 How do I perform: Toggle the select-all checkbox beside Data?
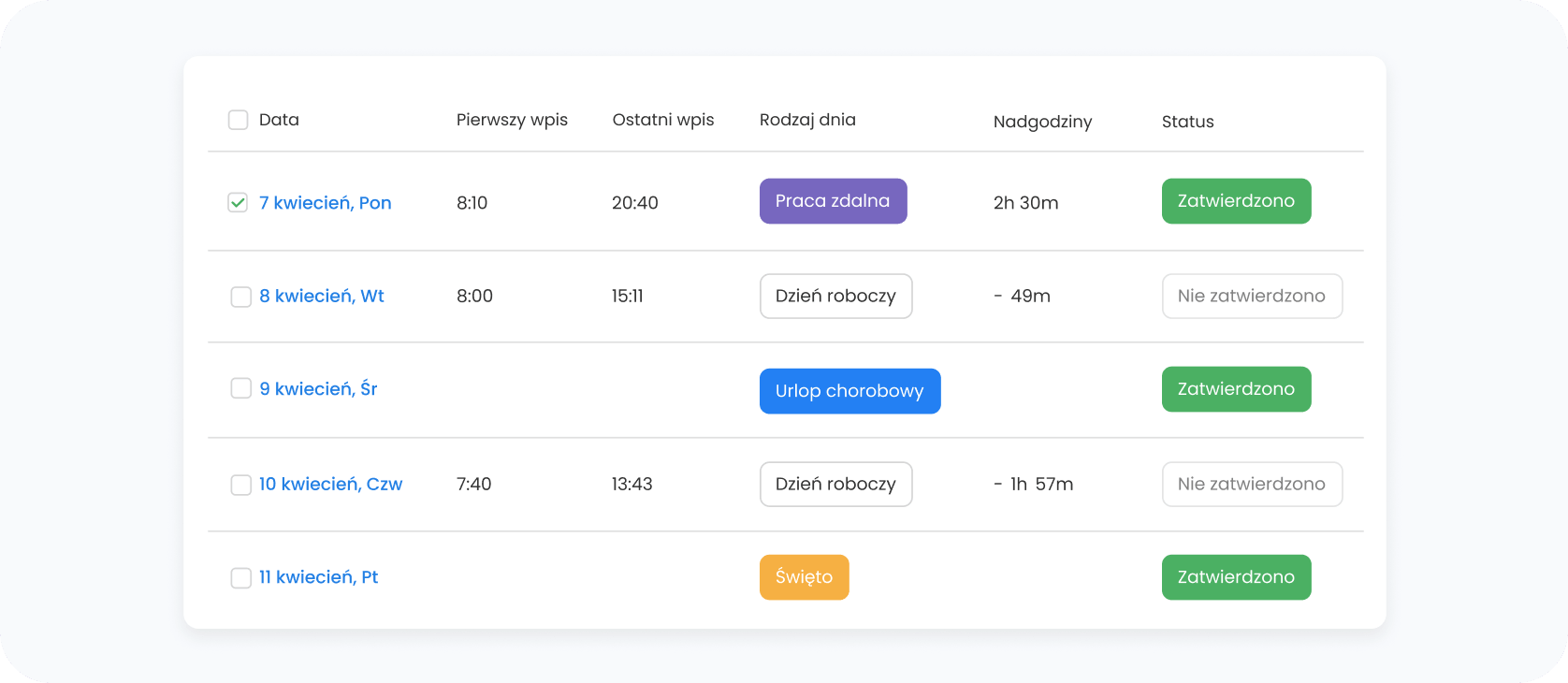coord(239,120)
